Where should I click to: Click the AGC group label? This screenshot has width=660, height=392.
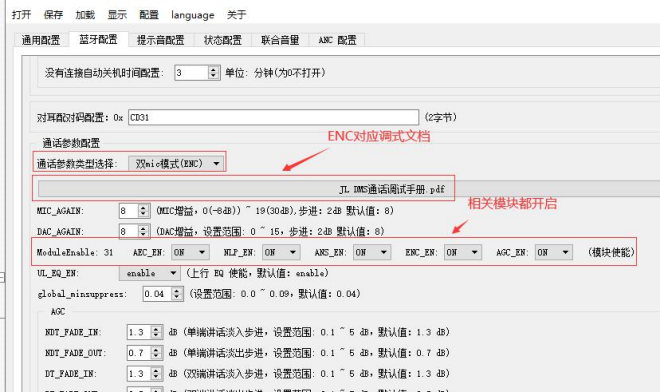pyautogui.click(x=58, y=312)
